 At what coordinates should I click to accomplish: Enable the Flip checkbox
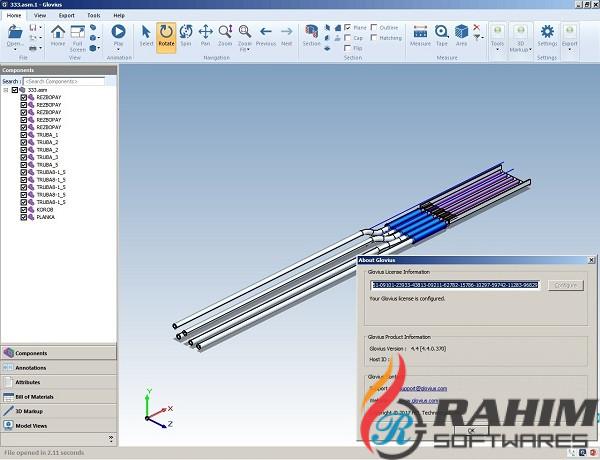pos(347,48)
